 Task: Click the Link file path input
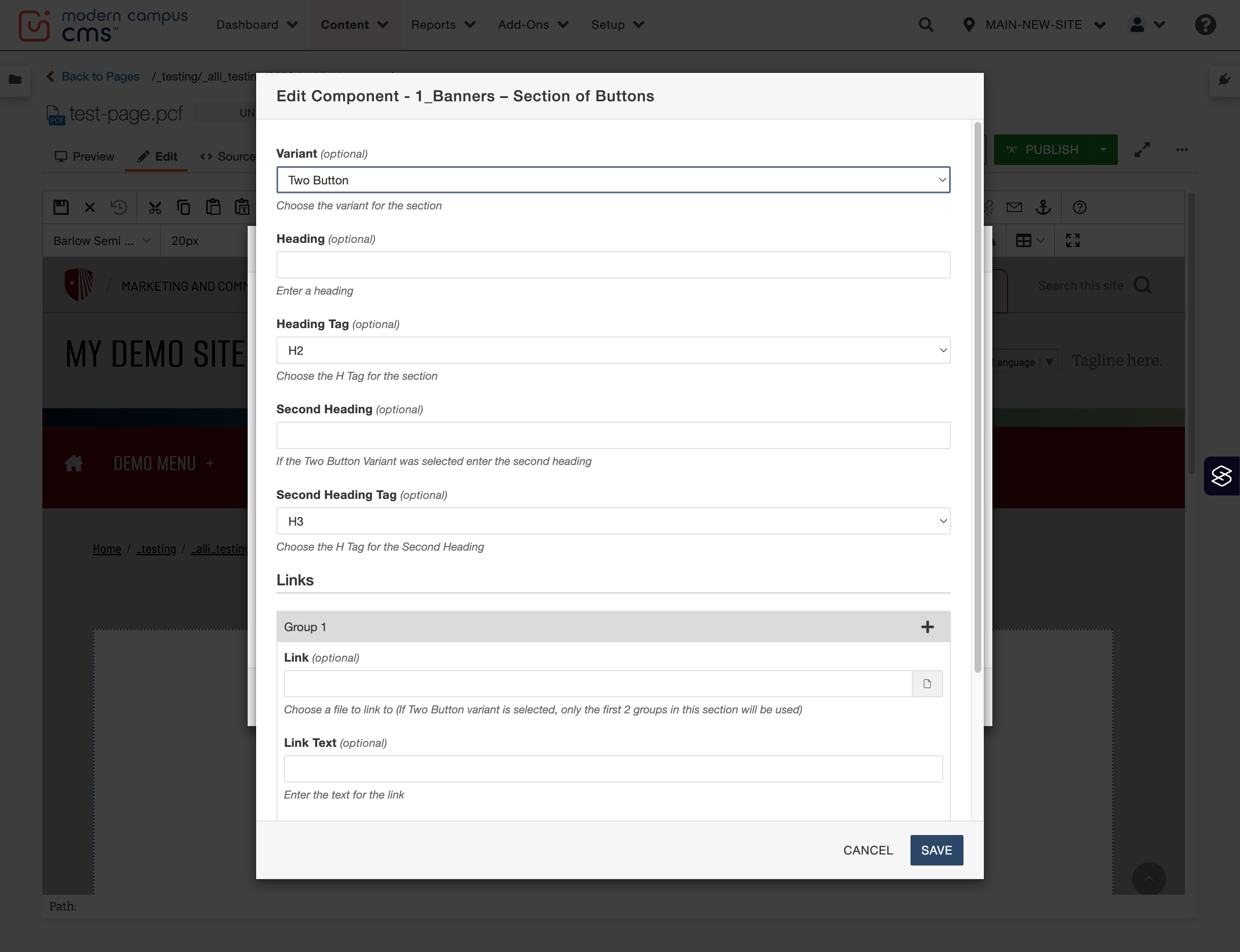598,683
